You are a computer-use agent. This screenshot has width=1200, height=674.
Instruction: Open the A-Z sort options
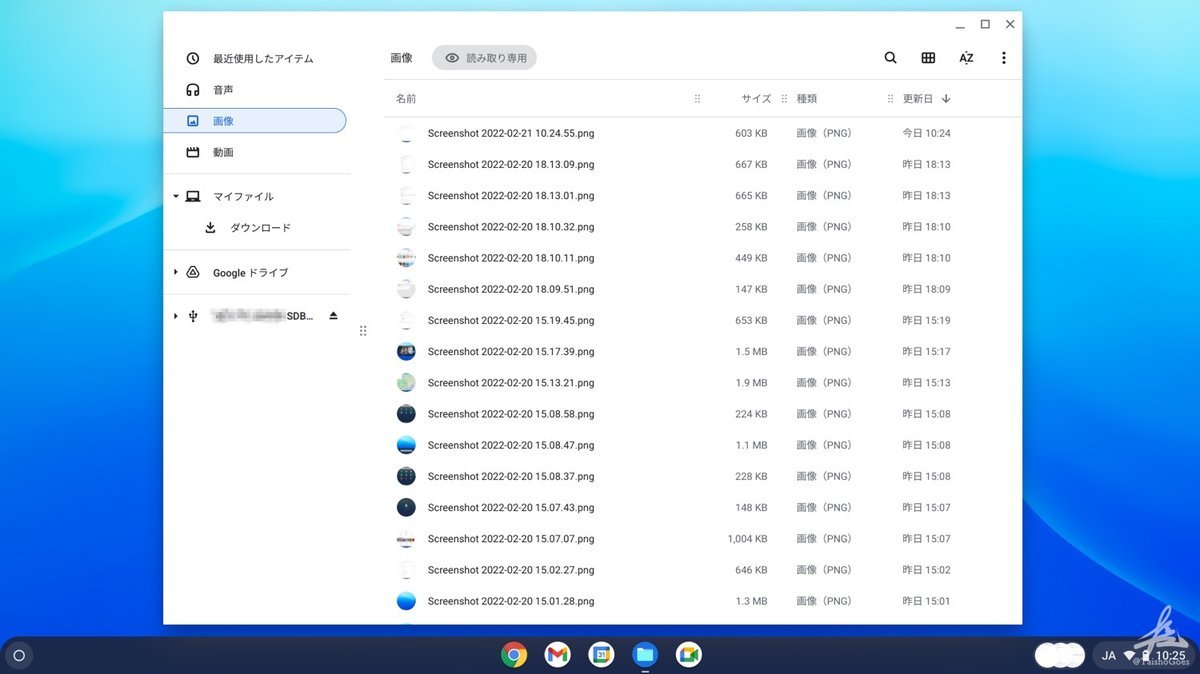(x=966, y=57)
